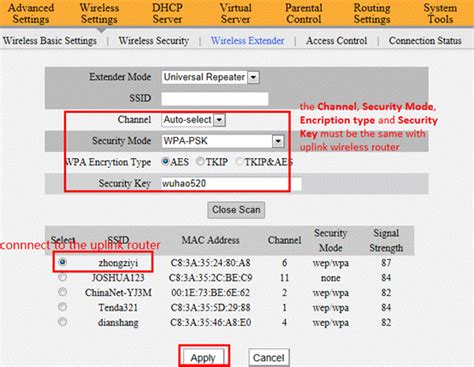Image resolution: width=474 pixels, height=367 pixels.
Task: Open the System Tools menu
Action: [440, 13]
